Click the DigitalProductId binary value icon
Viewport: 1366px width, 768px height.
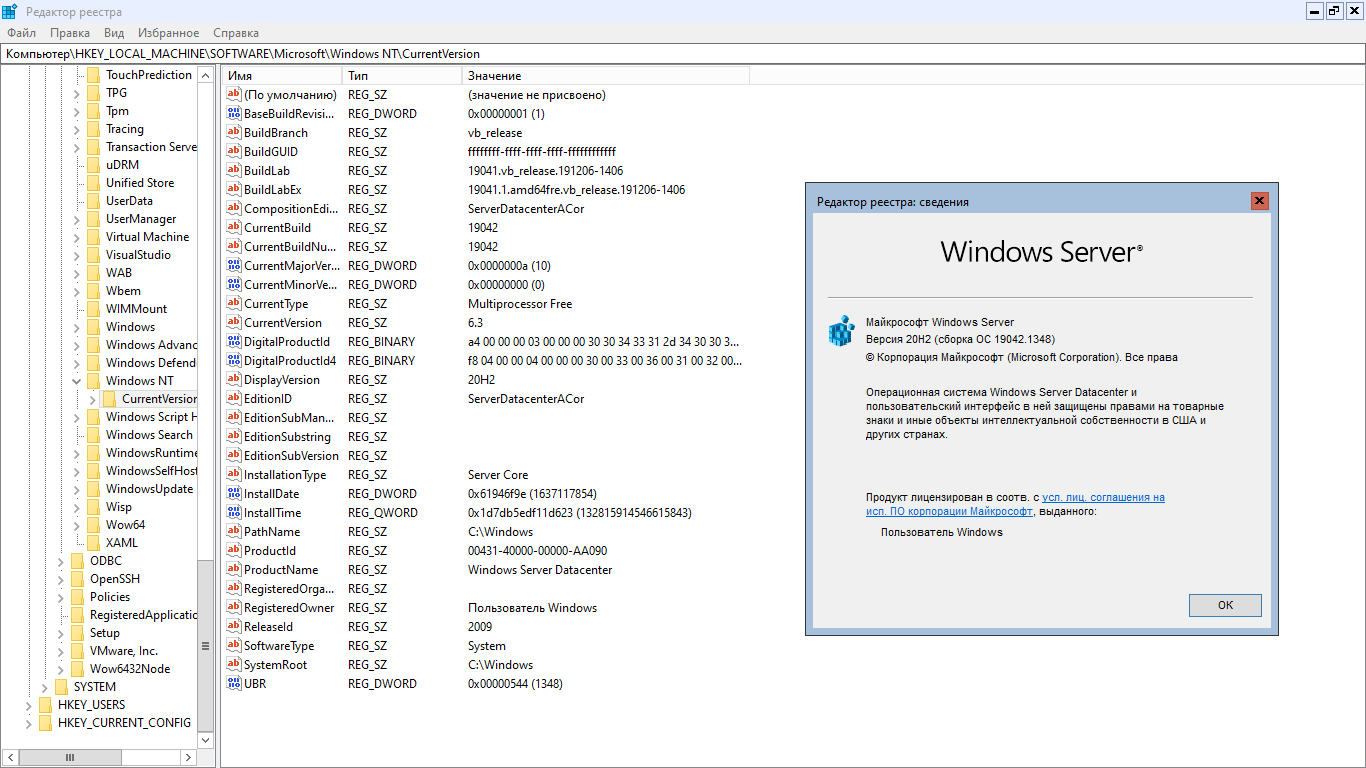(x=234, y=342)
